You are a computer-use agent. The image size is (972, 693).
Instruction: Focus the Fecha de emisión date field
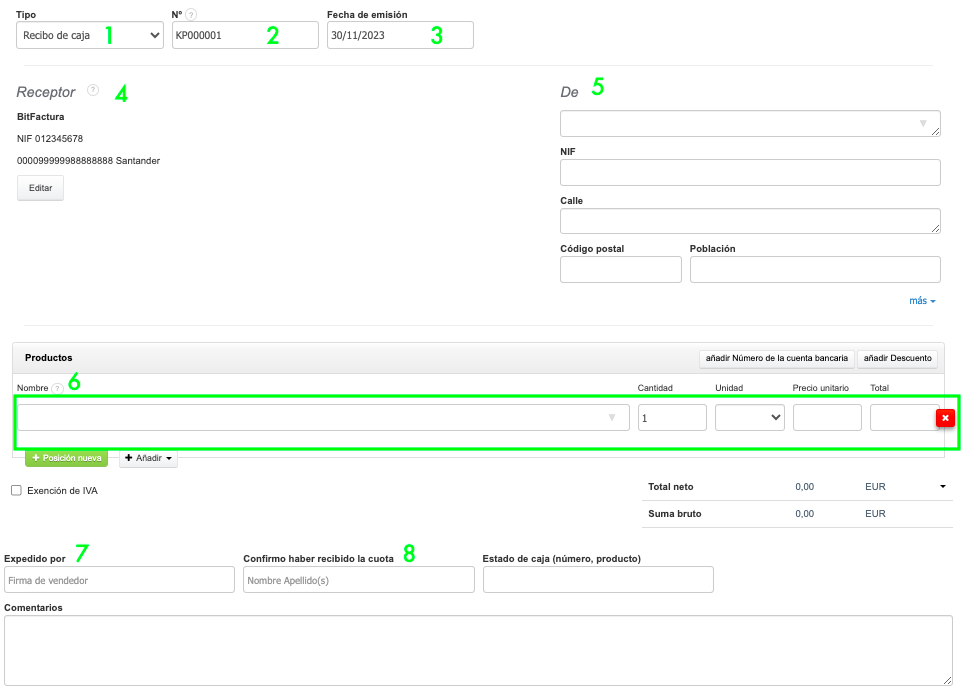(x=400, y=36)
